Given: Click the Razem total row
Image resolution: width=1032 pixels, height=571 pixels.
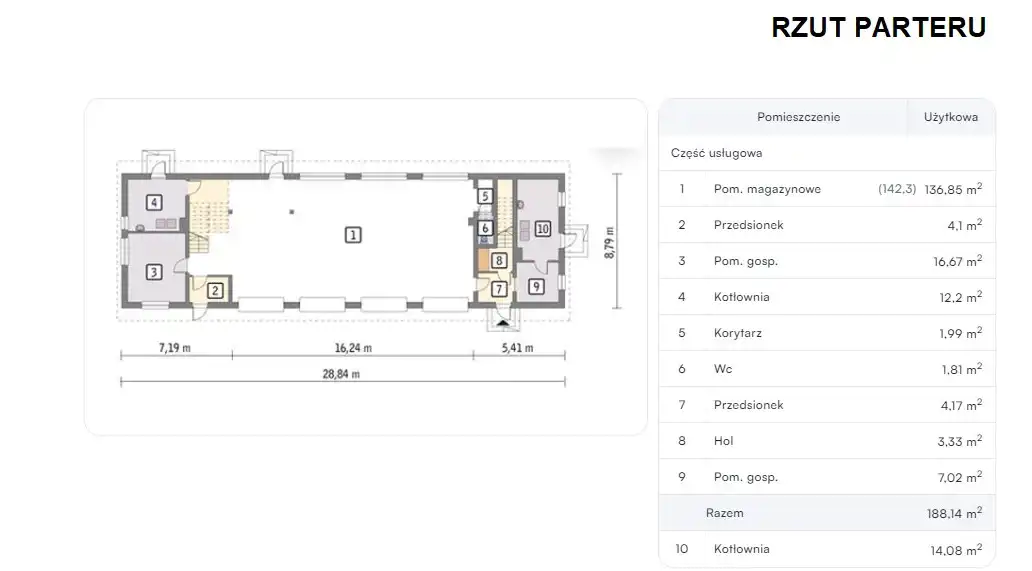Looking at the screenshot, I should [x=826, y=513].
